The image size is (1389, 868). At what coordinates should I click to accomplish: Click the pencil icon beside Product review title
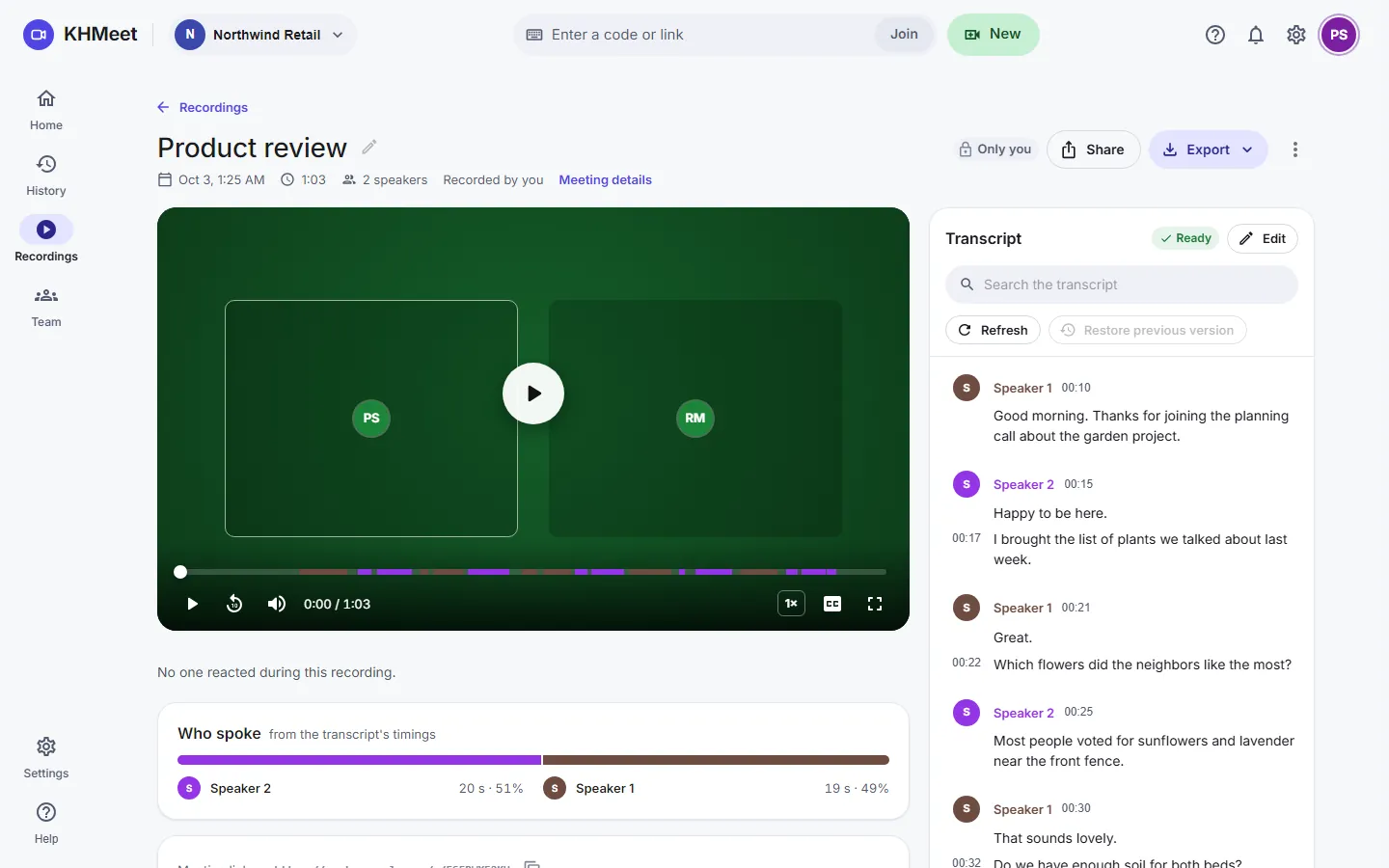[x=369, y=148]
